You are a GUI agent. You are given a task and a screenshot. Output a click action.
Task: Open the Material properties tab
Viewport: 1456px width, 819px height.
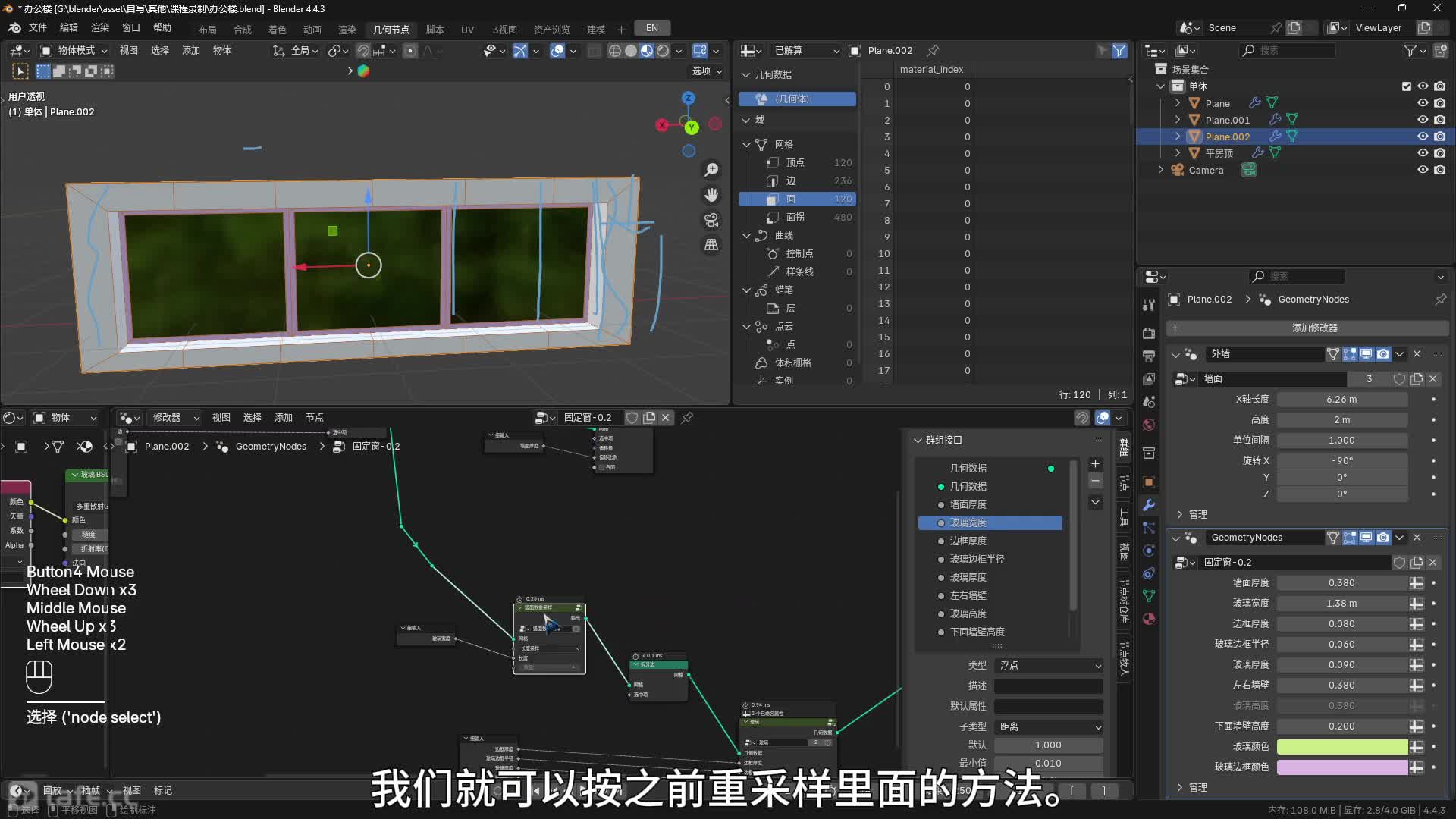1149,619
